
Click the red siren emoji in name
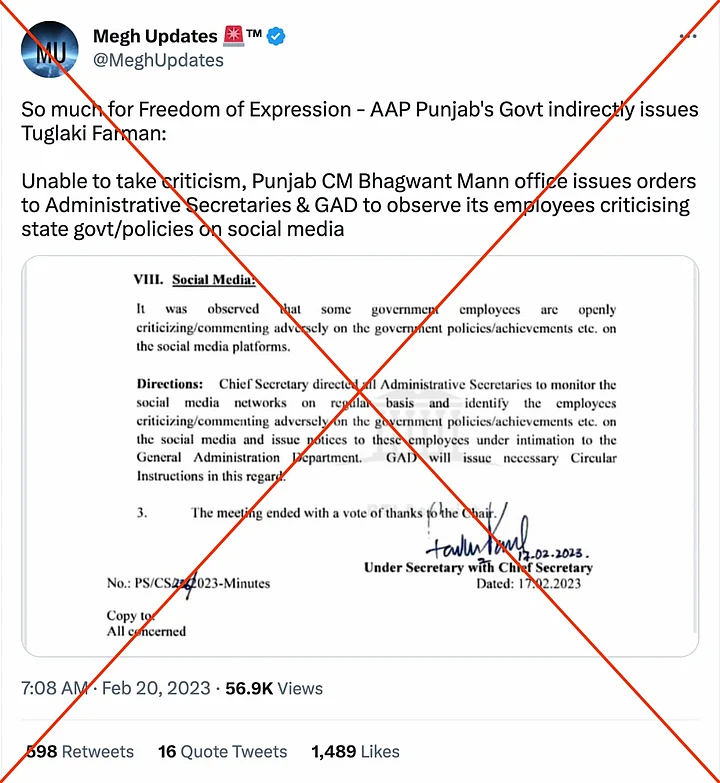tap(232, 37)
